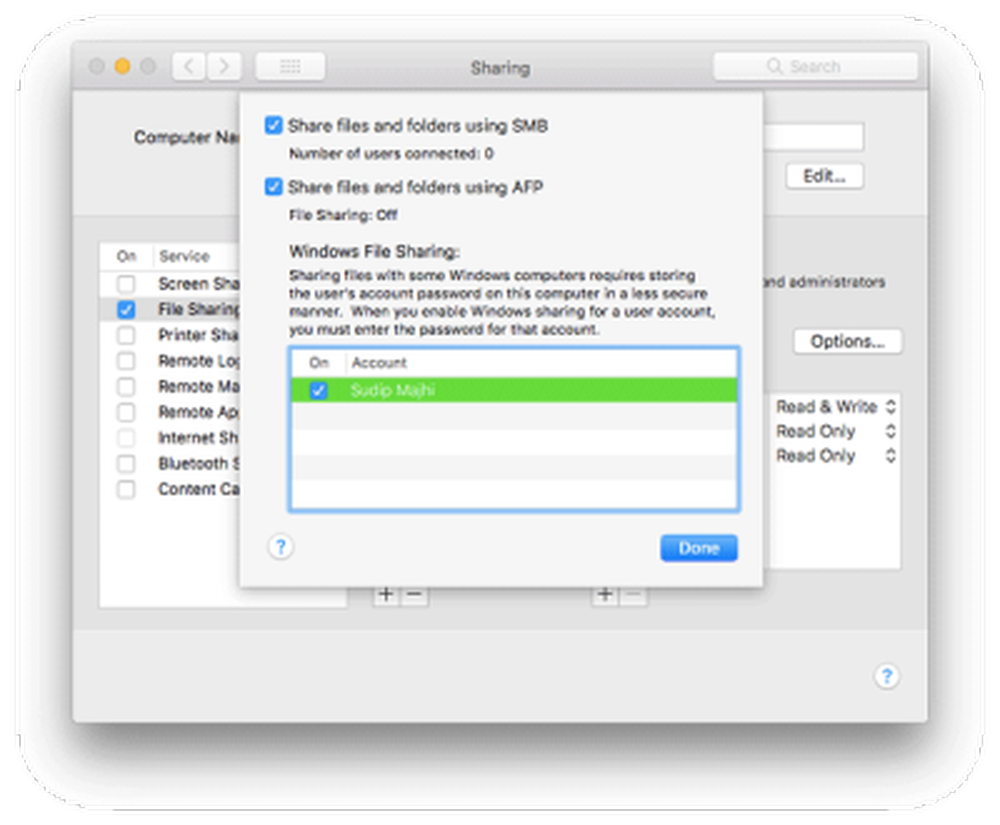Toggle Sudip Majhi account checkbox
Viewport: 1000px width, 825px height.
318,391
